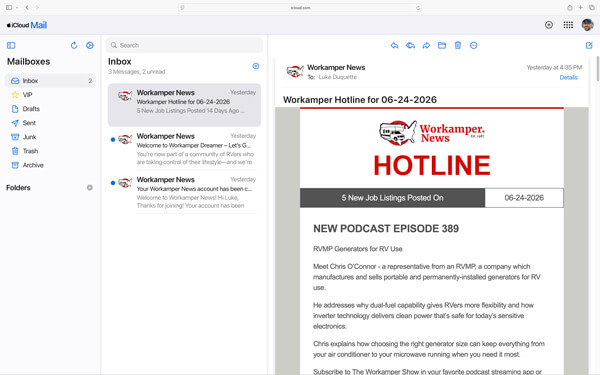Click the iCloud Mail logo
The image size is (600, 375).
[27, 25]
